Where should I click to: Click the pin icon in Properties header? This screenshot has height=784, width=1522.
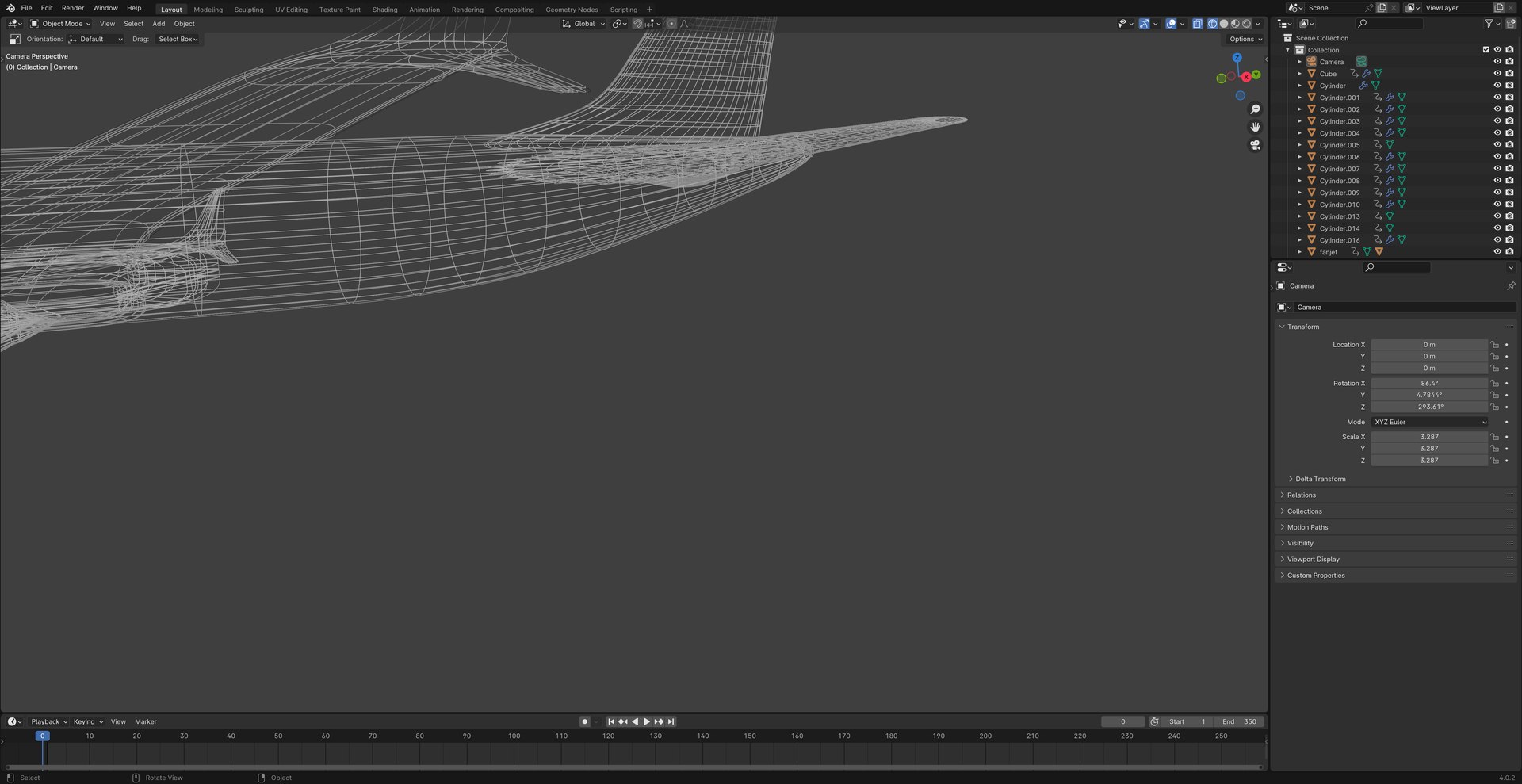[x=1511, y=286]
